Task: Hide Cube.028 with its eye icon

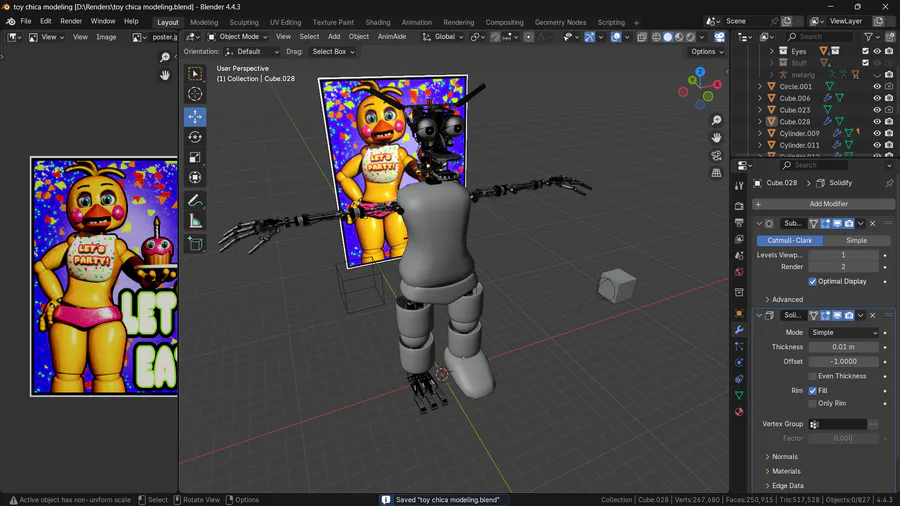Action: tap(877, 122)
